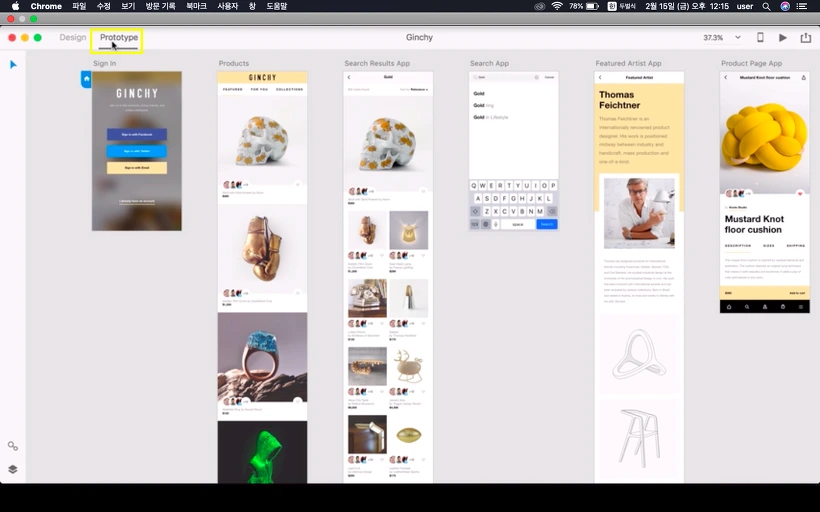Select FOR YOU tab in Products artboard
The width and height of the screenshot is (820, 512).
pos(259,89)
